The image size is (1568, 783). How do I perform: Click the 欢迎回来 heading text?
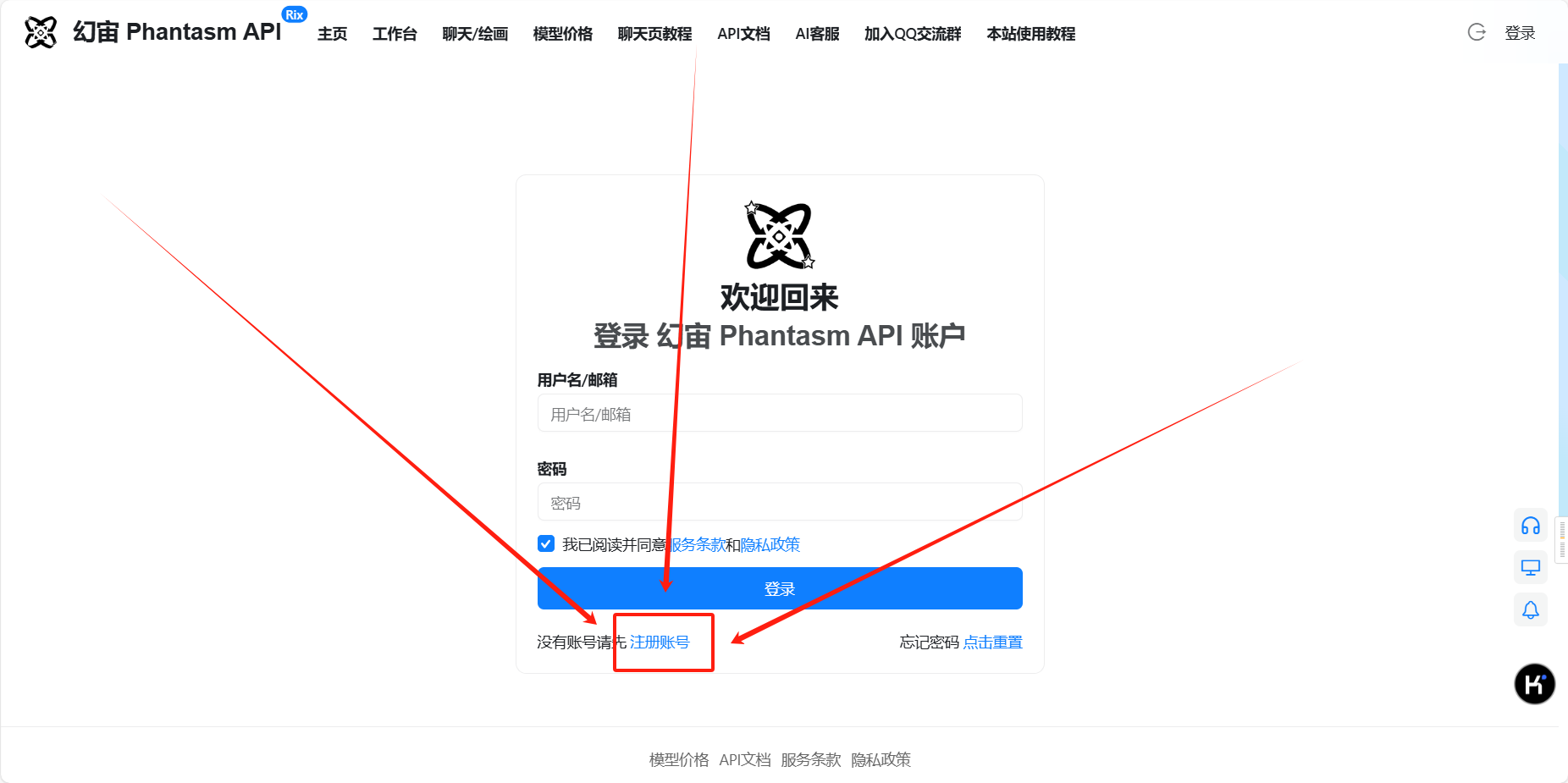[780, 297]
